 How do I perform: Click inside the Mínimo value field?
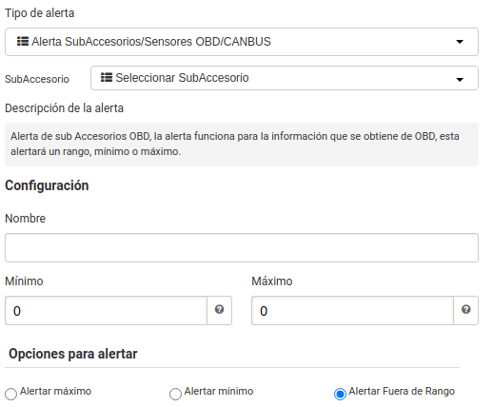coord(106,310)
